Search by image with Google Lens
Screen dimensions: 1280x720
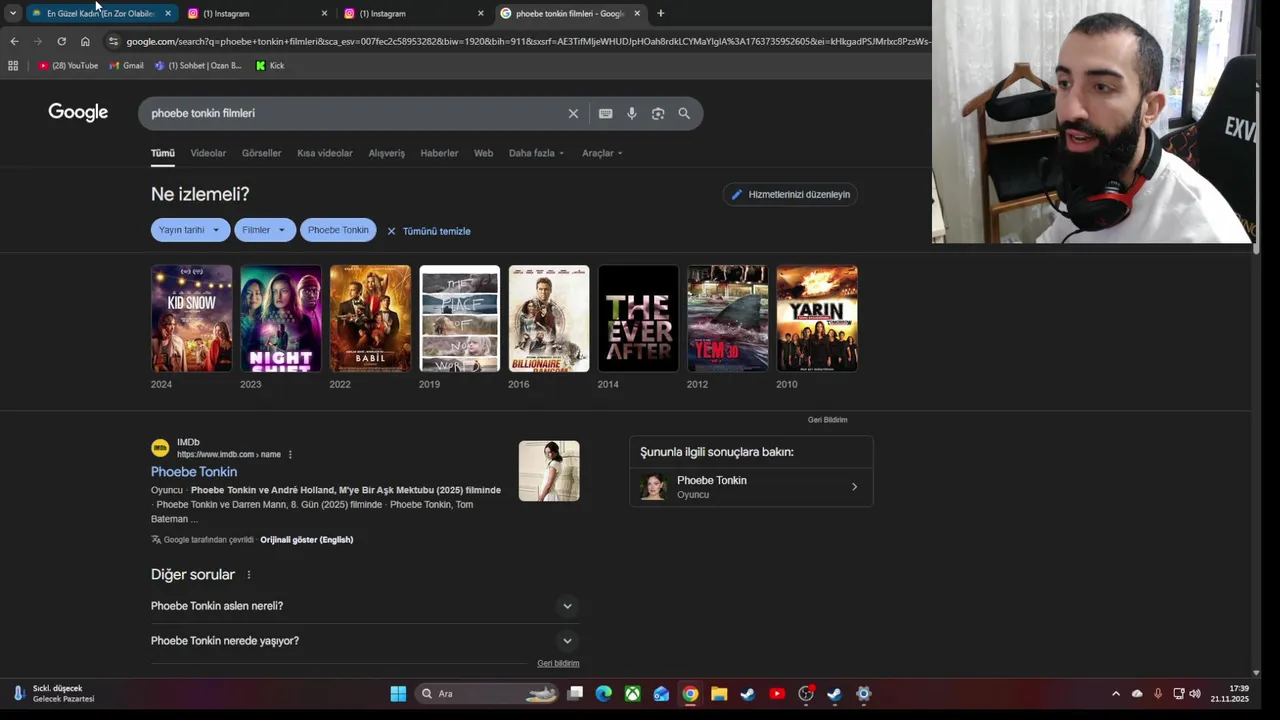[657, 113]
